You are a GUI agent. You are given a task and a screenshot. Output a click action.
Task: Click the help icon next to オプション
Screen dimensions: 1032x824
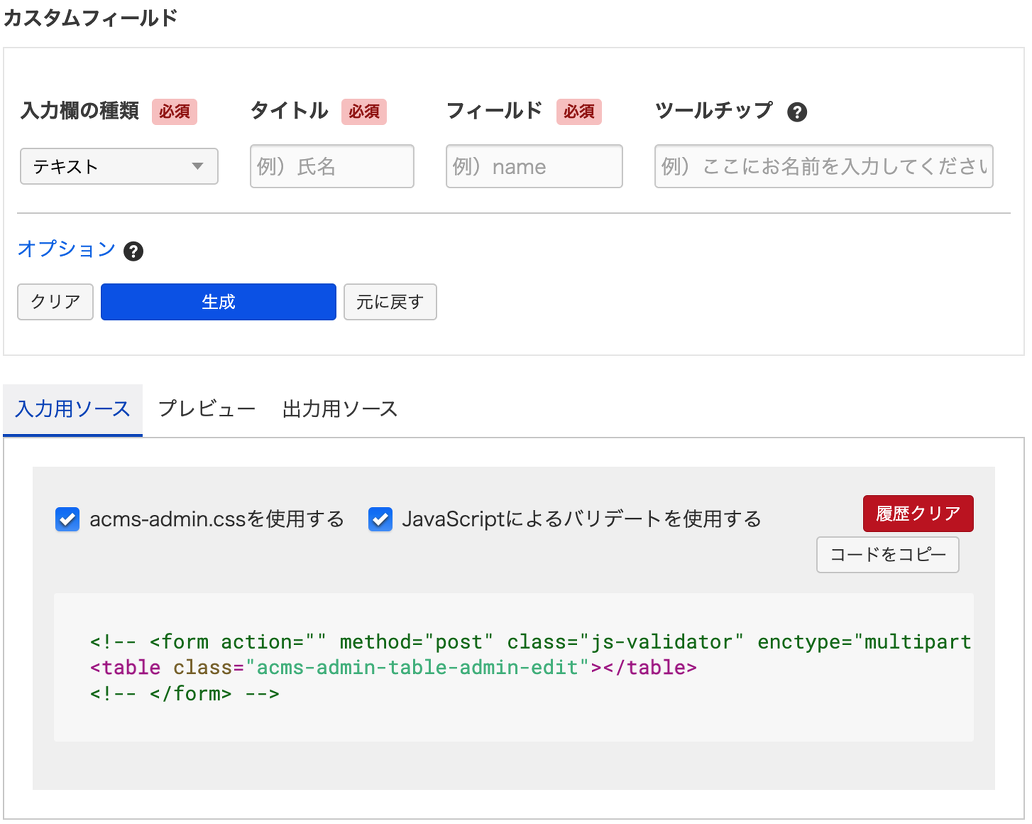(133, 252)
